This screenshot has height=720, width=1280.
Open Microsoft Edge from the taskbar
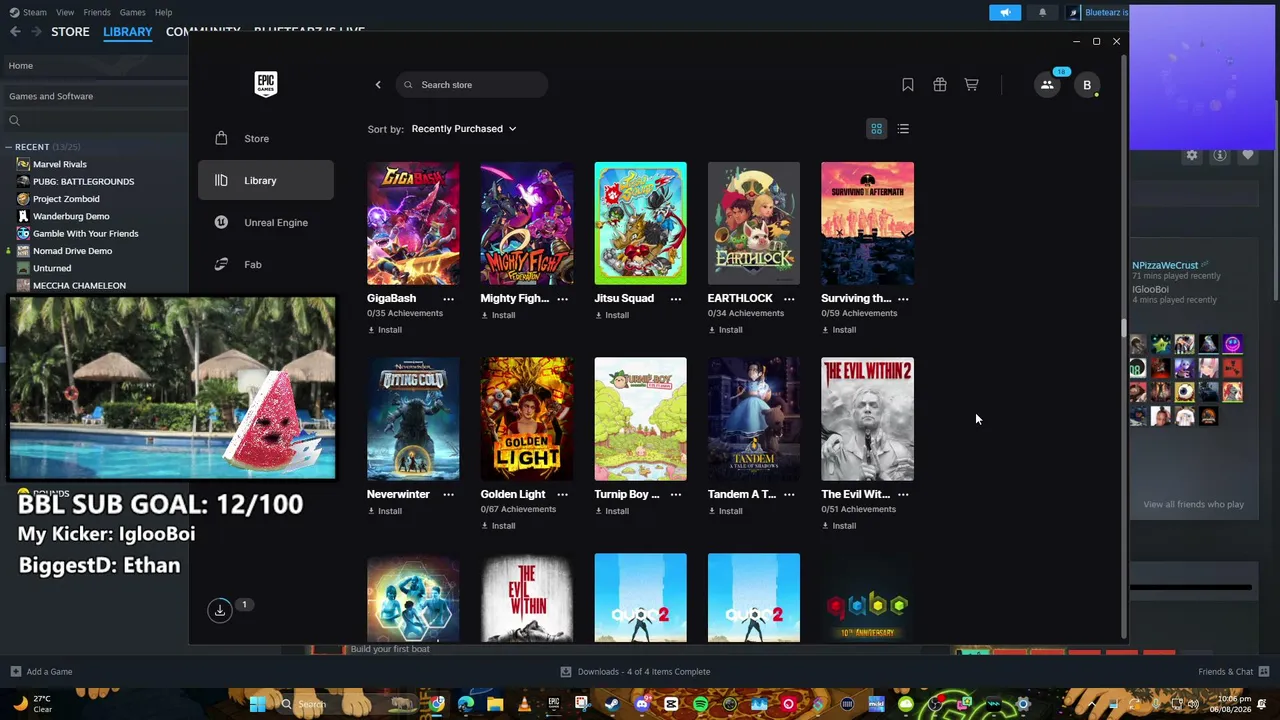[466, 704]
